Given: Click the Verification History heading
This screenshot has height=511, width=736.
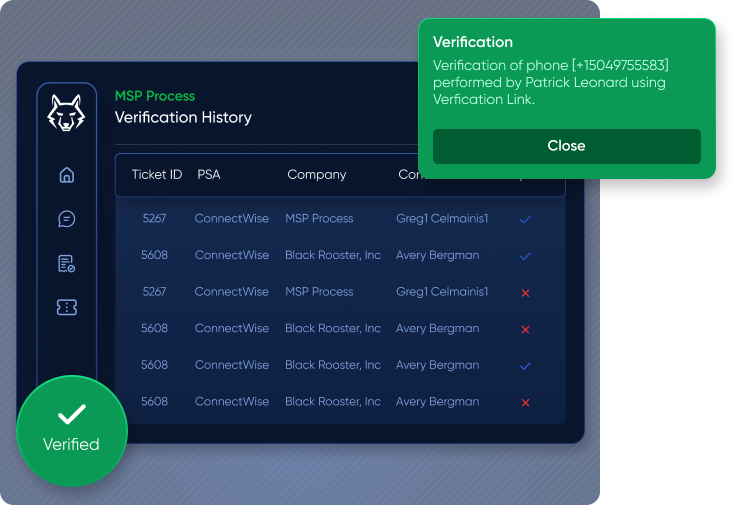Looking at the screenshot, I should [x=183, y=117].
